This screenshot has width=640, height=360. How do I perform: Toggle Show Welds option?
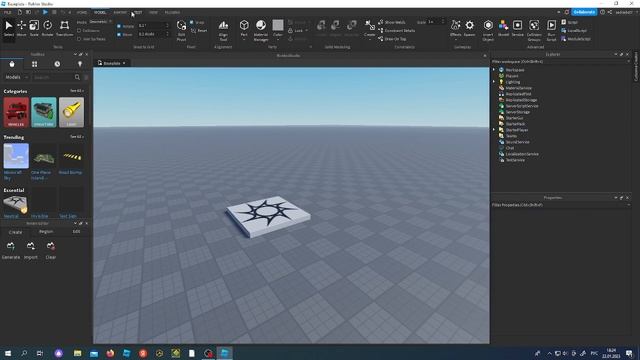(x=392, y=22)
